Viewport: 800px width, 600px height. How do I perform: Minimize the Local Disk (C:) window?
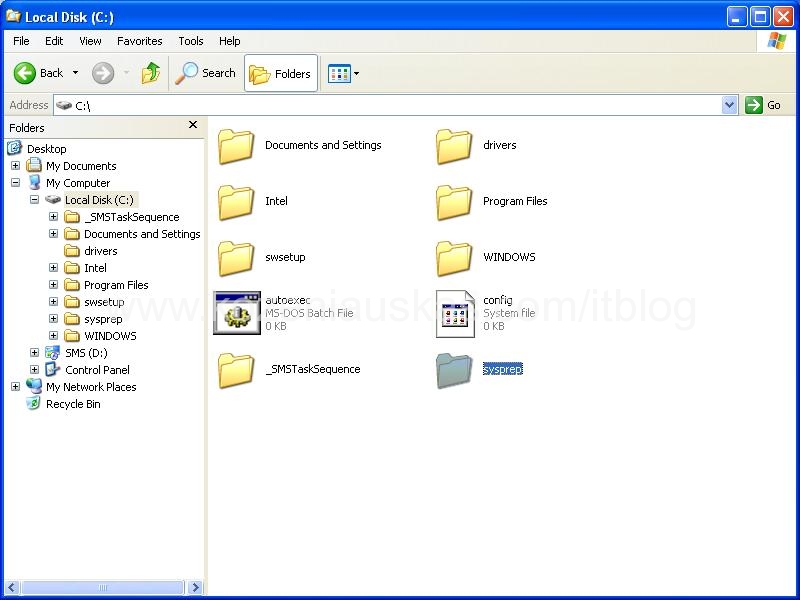pos(737,17)
